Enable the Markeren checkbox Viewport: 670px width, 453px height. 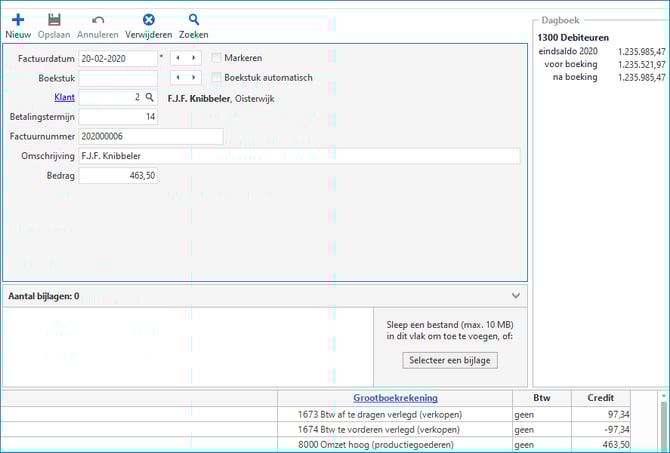217,59
